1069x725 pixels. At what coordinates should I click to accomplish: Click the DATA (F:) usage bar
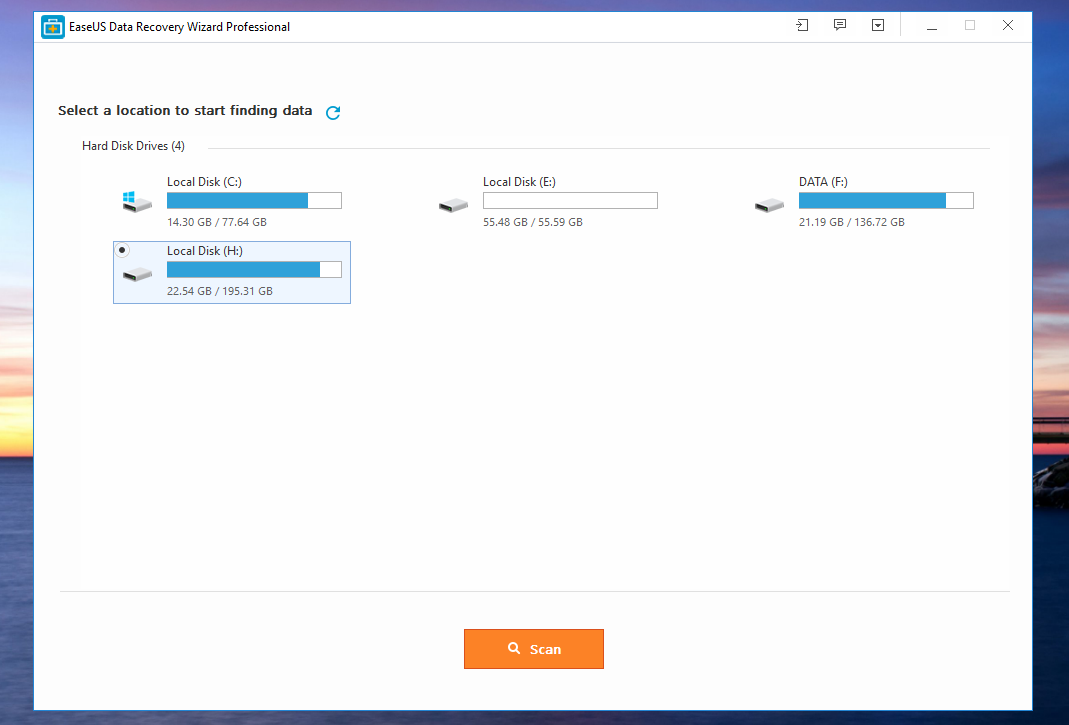click(886, 201)
